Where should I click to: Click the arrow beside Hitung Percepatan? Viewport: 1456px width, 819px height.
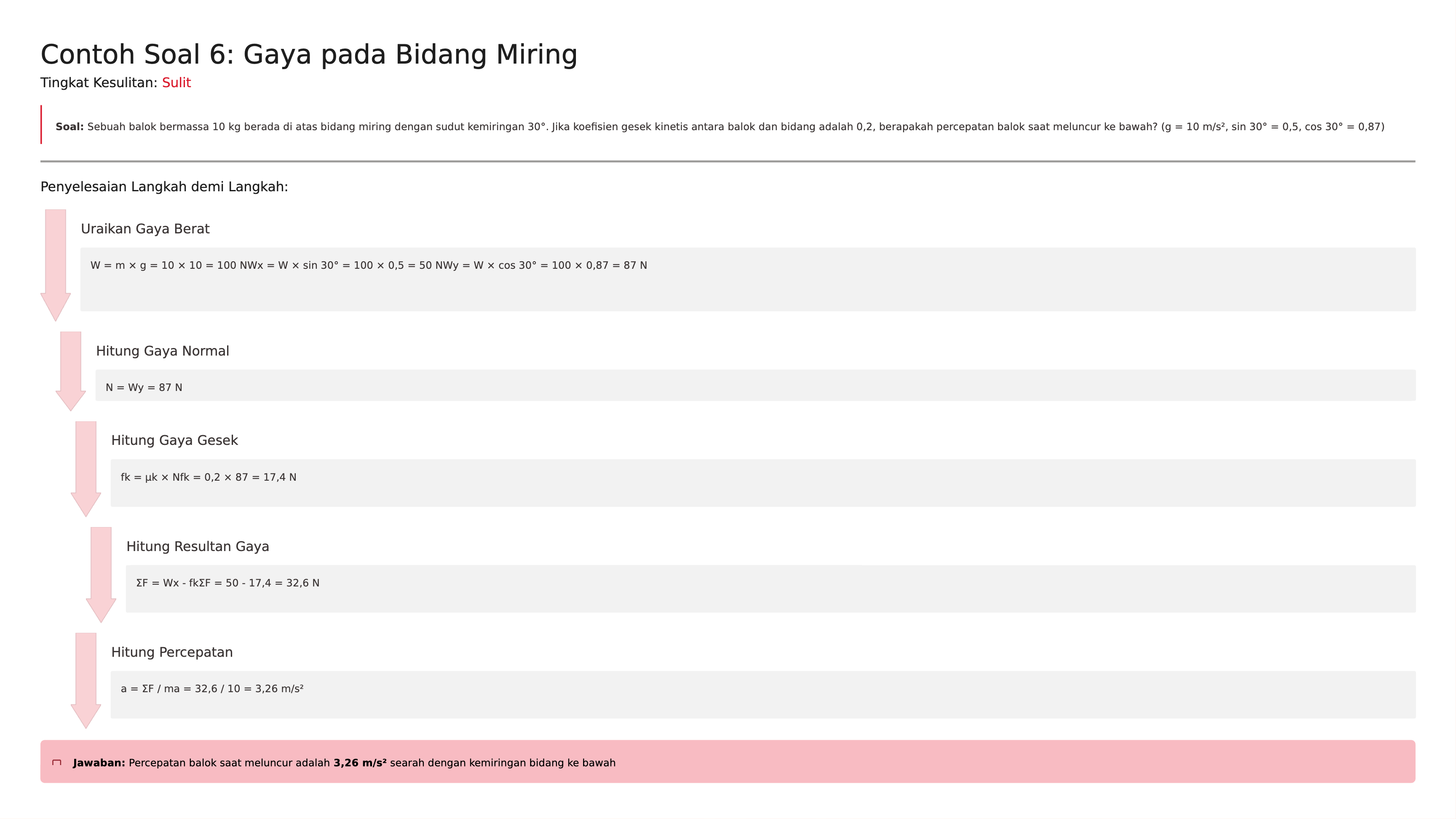pyautogui.click(x=86, y=680)
